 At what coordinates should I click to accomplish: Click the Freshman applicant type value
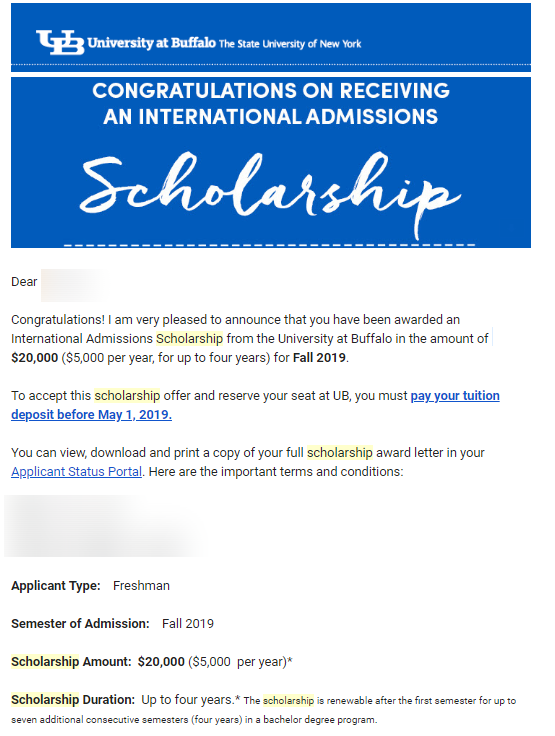(141, 586)
